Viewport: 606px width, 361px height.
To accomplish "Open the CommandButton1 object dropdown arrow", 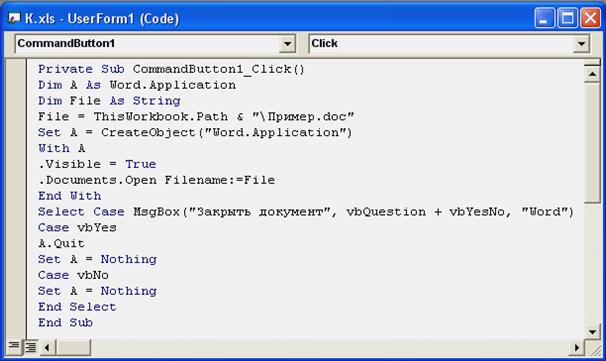I will (287, 44).
